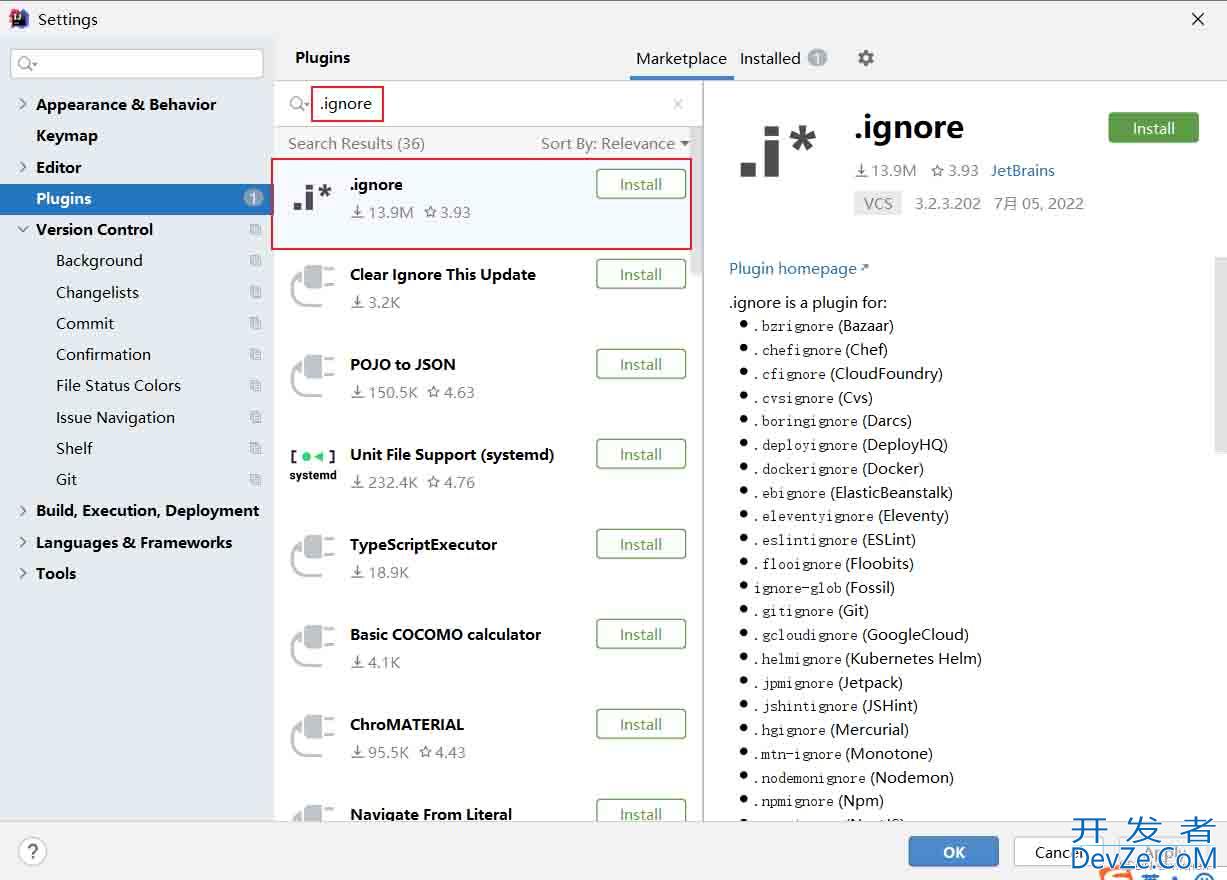Click project-level icon beside Confirmation

255,355
